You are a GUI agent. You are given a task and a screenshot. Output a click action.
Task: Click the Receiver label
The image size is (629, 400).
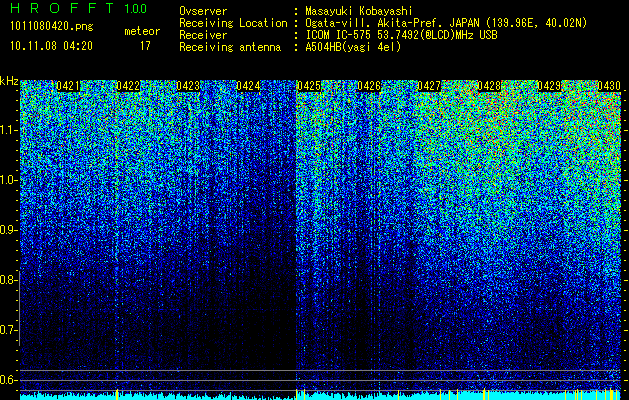point(203,35)
